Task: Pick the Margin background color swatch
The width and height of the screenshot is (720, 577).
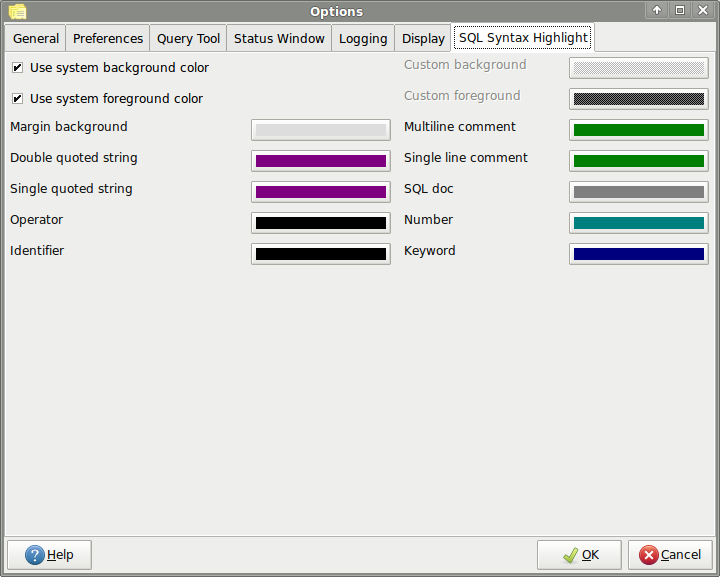Action: (320, 130)
